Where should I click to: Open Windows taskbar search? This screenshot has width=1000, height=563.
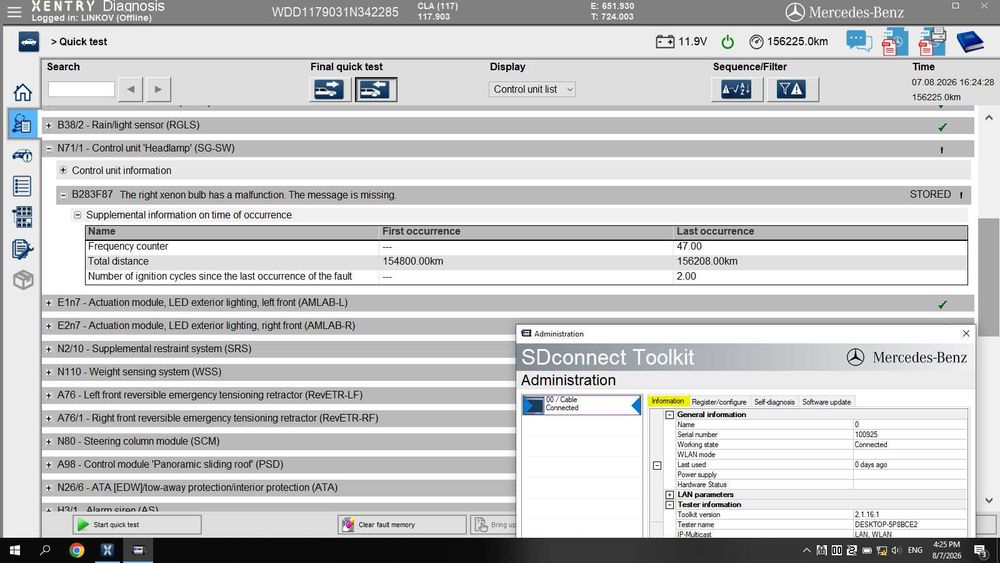click(45, 550)
